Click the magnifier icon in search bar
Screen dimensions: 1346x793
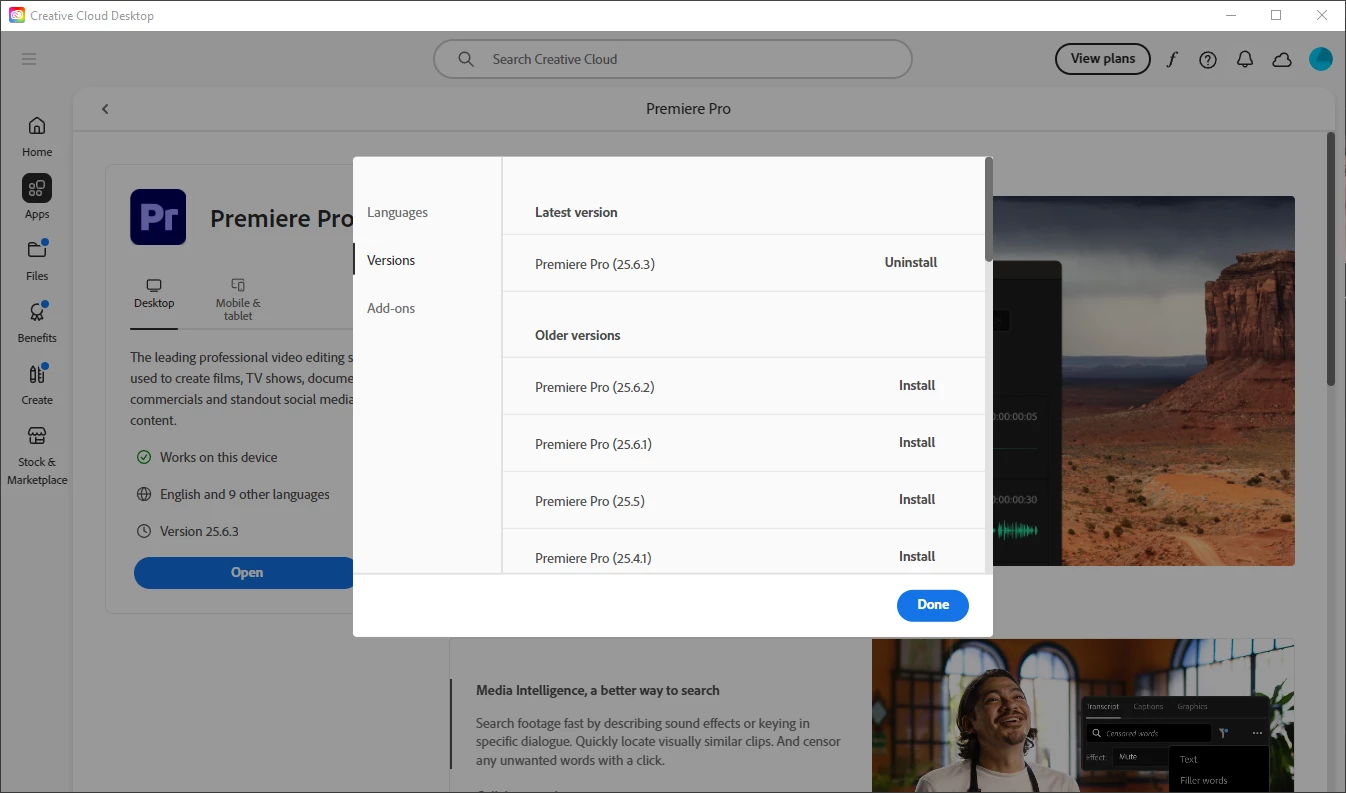point(466,59)
